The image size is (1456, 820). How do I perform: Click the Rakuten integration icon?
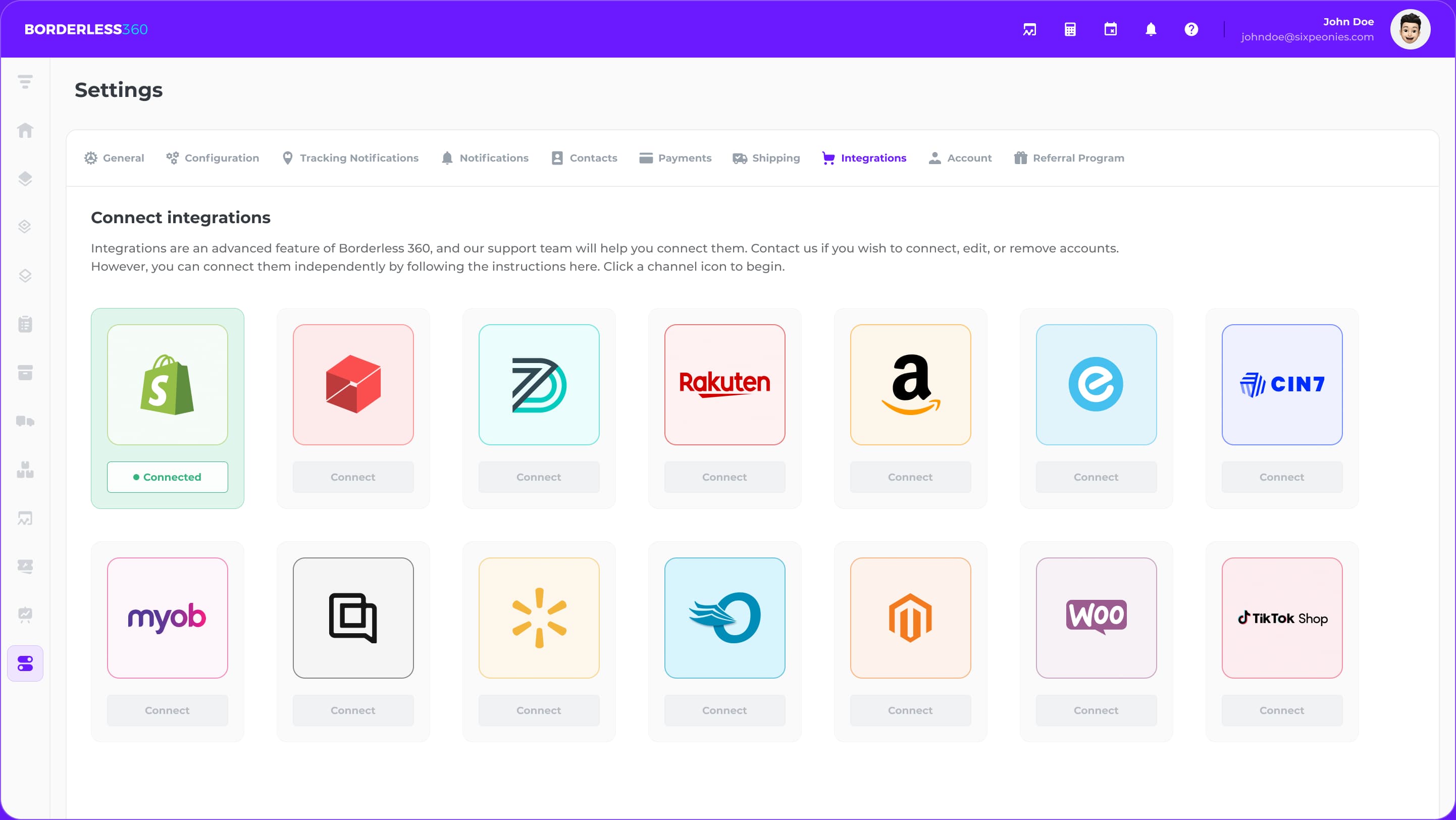(x=724, y=384)
